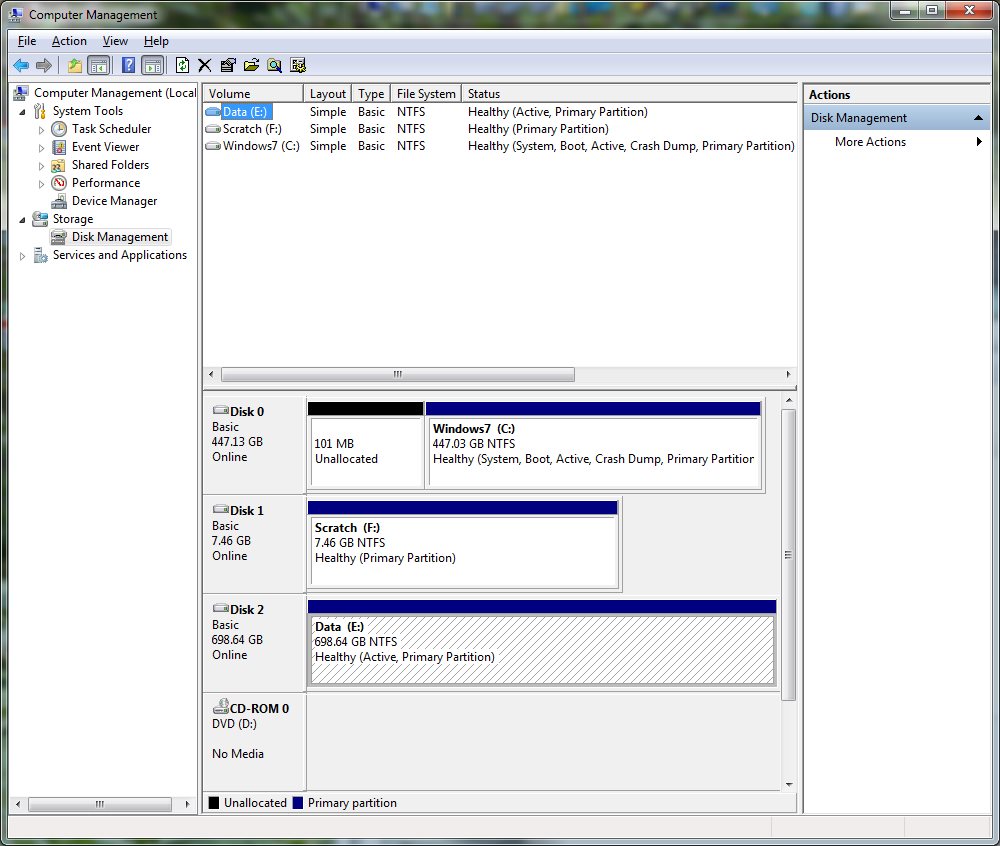Sort by the Layout column header
Viewport: 1000px width, 846px height.
[327, 94]
